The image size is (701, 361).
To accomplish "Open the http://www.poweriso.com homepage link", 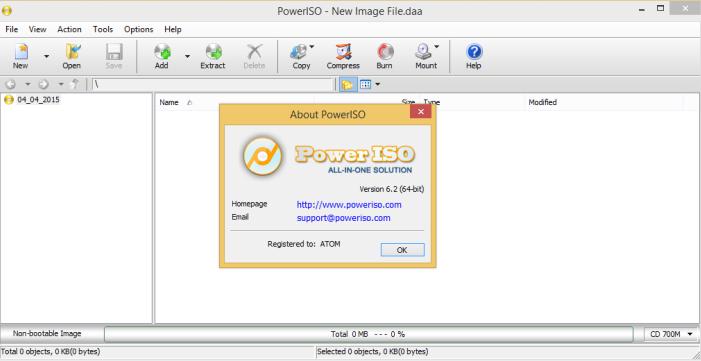I will point(349,205).
